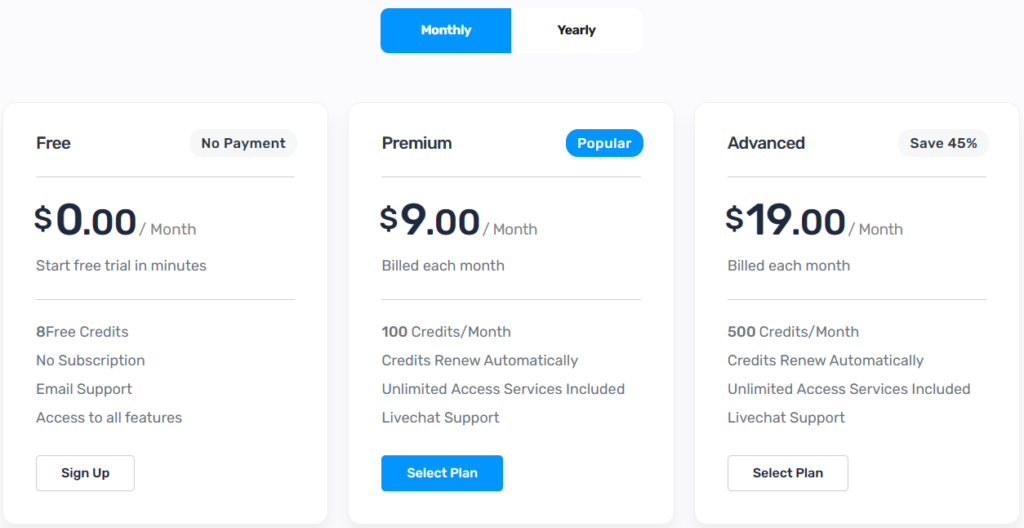Screen dimensions: 1024x528
Task: Click the Free plan title
Action: coord(54,143)
